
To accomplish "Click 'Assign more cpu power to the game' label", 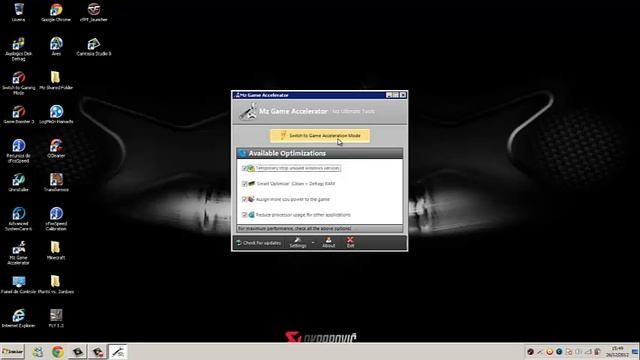I will [x=293, y=199].
